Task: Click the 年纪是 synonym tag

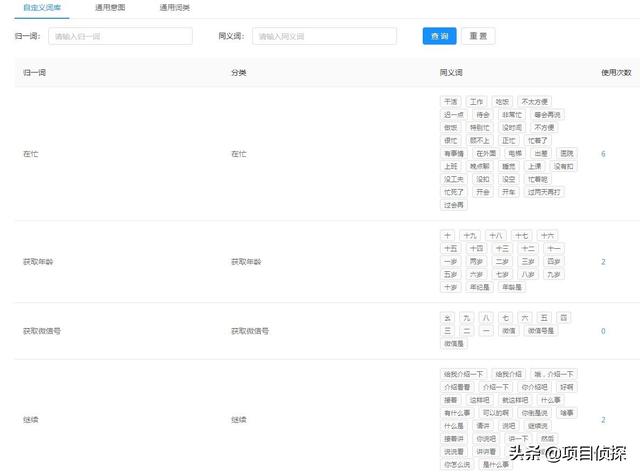Action: pyautogui.click(x=480, y=287)
